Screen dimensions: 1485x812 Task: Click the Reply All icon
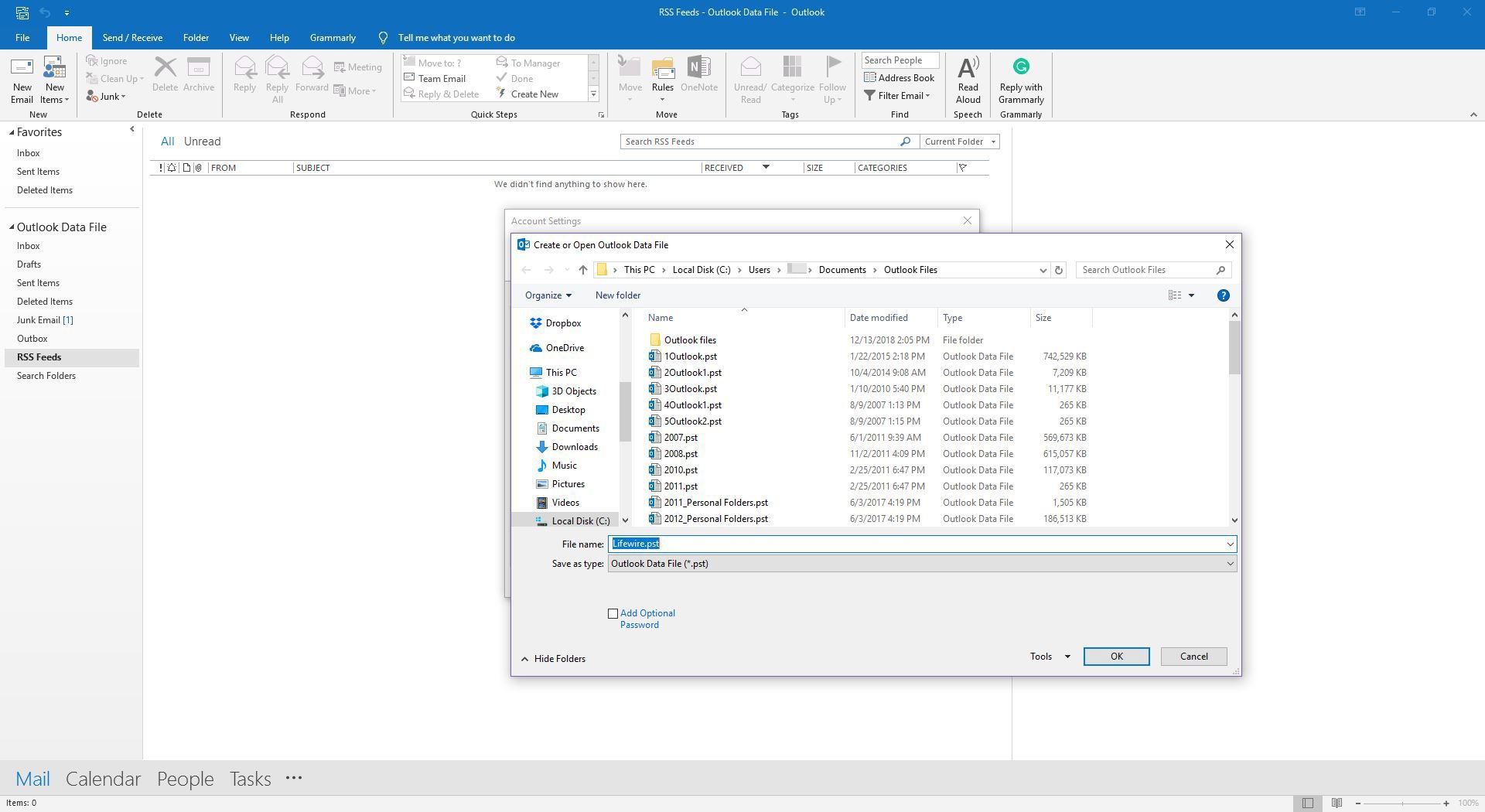point(277,68)
